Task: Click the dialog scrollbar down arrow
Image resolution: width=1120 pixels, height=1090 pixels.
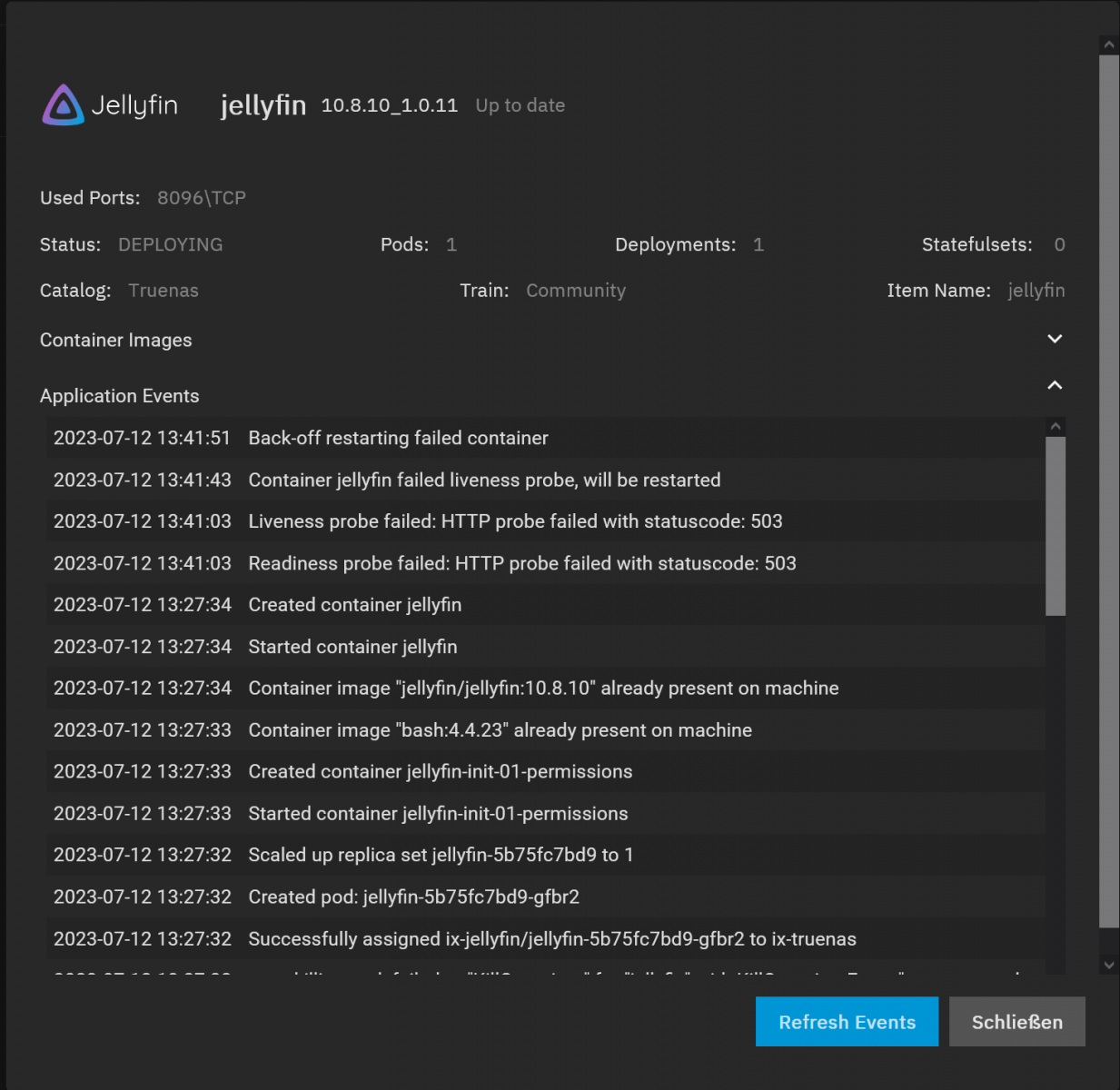Action: pos(1108,966)
